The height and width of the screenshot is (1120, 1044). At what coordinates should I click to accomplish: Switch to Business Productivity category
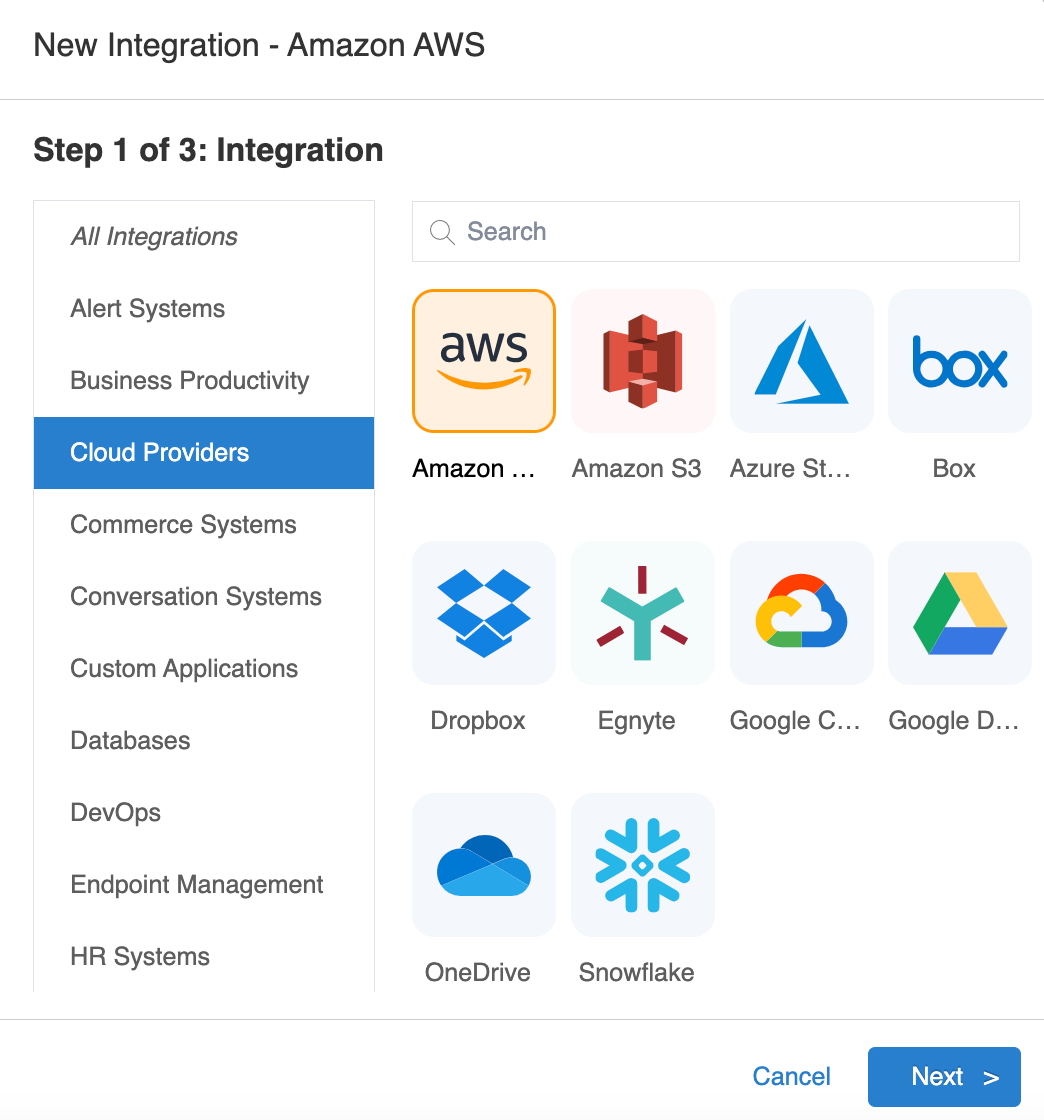click(x=190, y=381)
